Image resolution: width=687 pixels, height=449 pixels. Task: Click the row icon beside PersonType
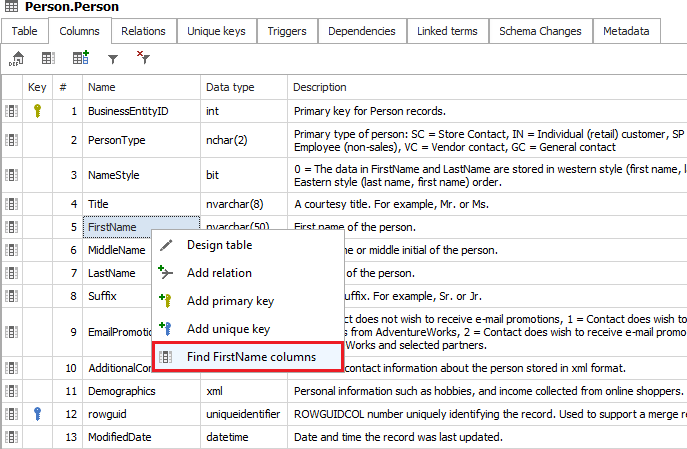[12, 140]
